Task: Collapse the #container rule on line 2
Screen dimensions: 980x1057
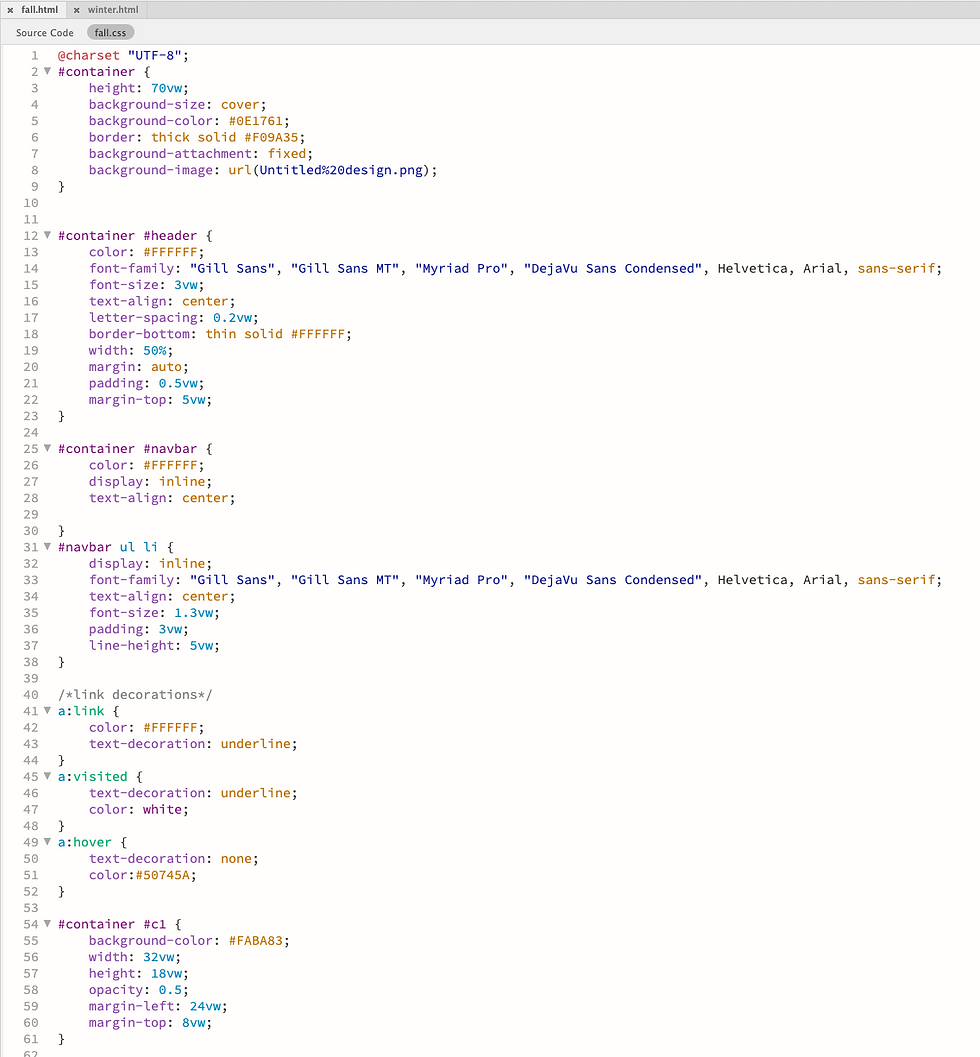Action: click(x=47, y=71)
